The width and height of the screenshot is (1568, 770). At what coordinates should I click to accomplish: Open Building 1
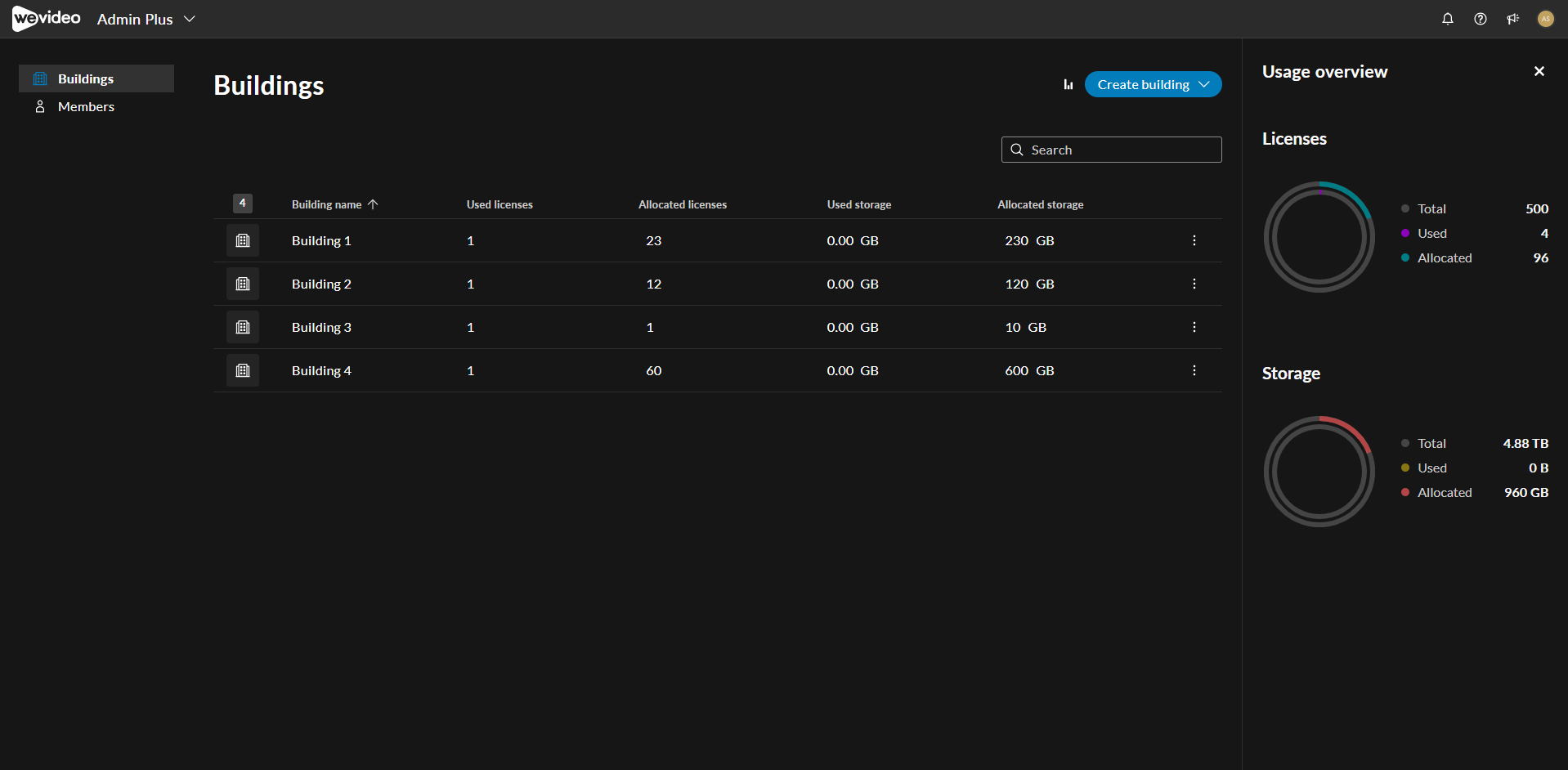(321, 240)
